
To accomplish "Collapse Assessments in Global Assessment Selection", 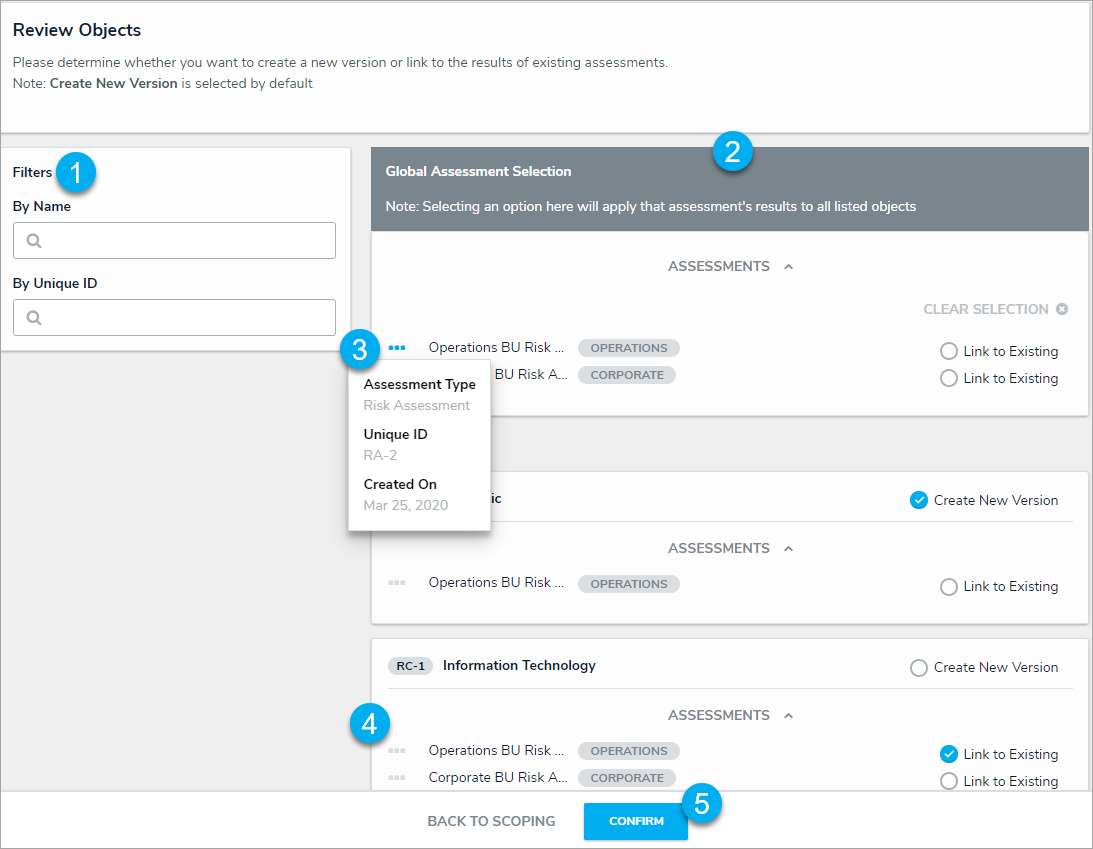I will [789, 267].
